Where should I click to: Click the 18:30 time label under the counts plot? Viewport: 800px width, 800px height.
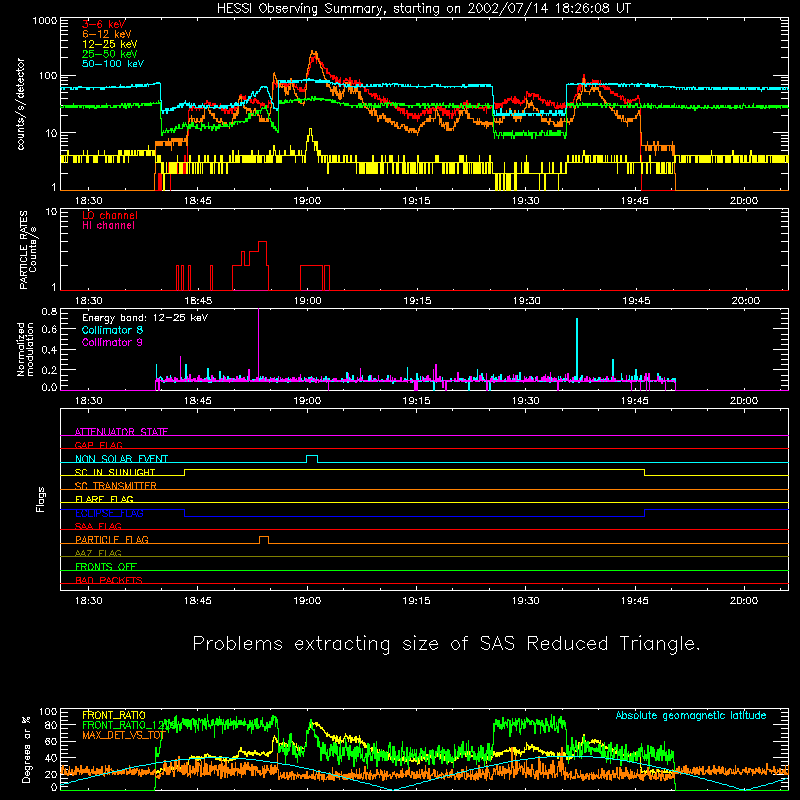[88, 201]
